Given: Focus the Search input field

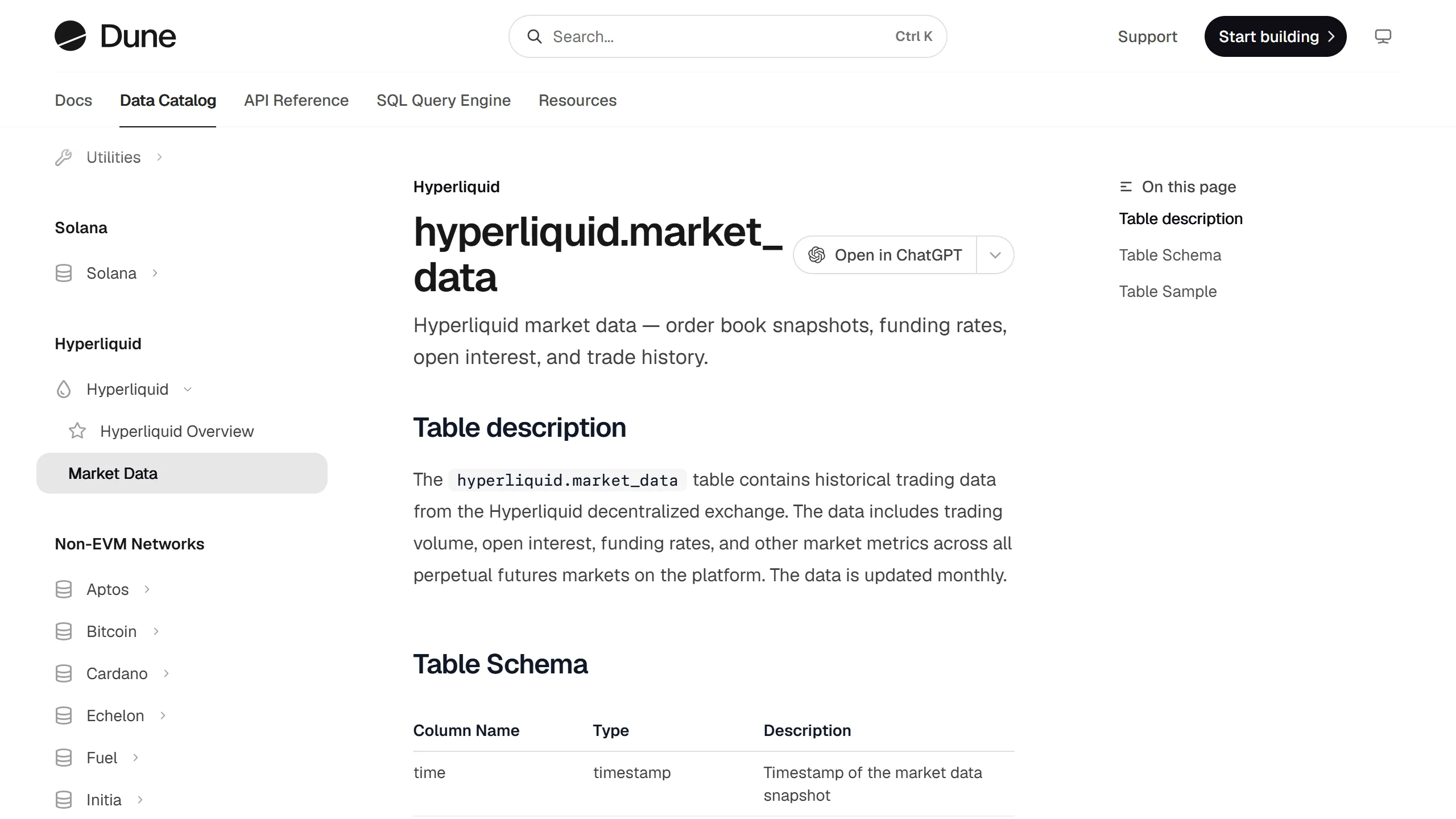Looking at the screenshot, I should tap(727, 36).
